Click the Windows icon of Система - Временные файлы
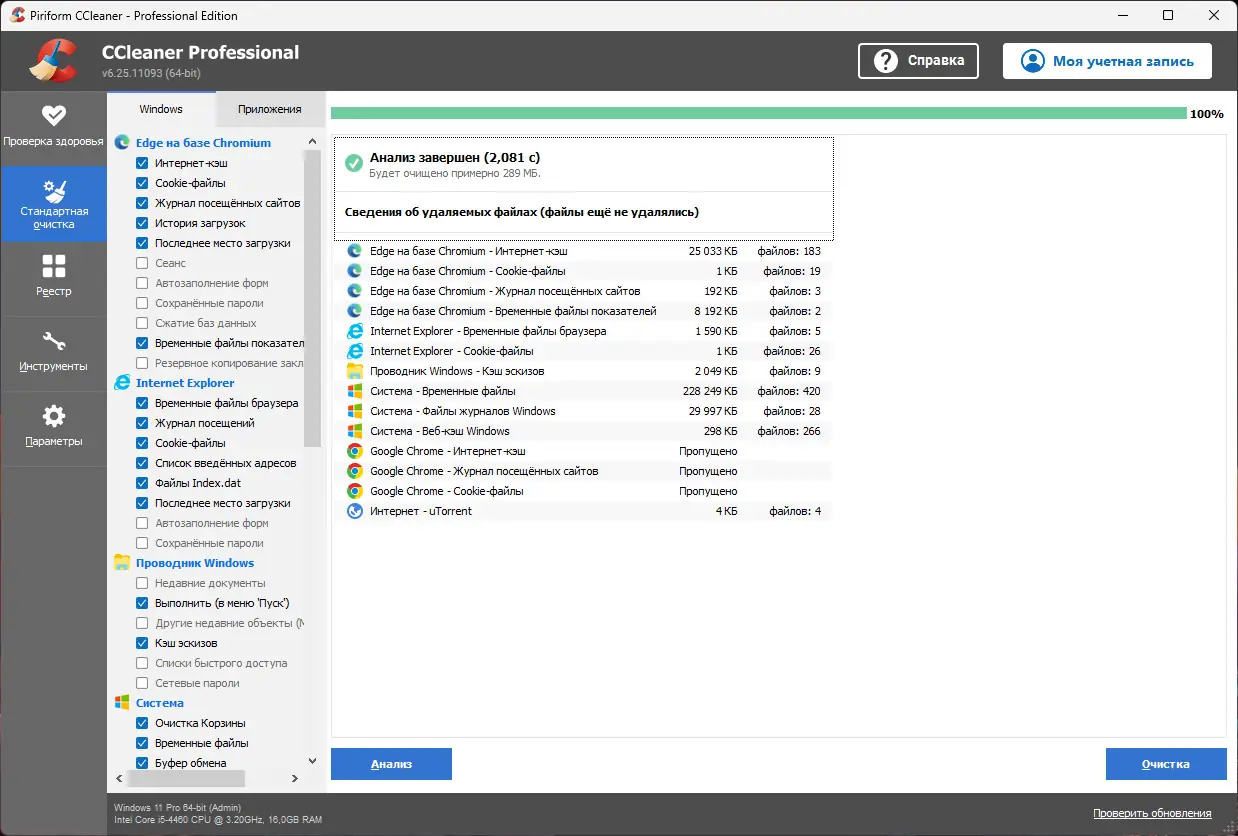Viewport: 1238px width, 836px height. pos(354,391)
